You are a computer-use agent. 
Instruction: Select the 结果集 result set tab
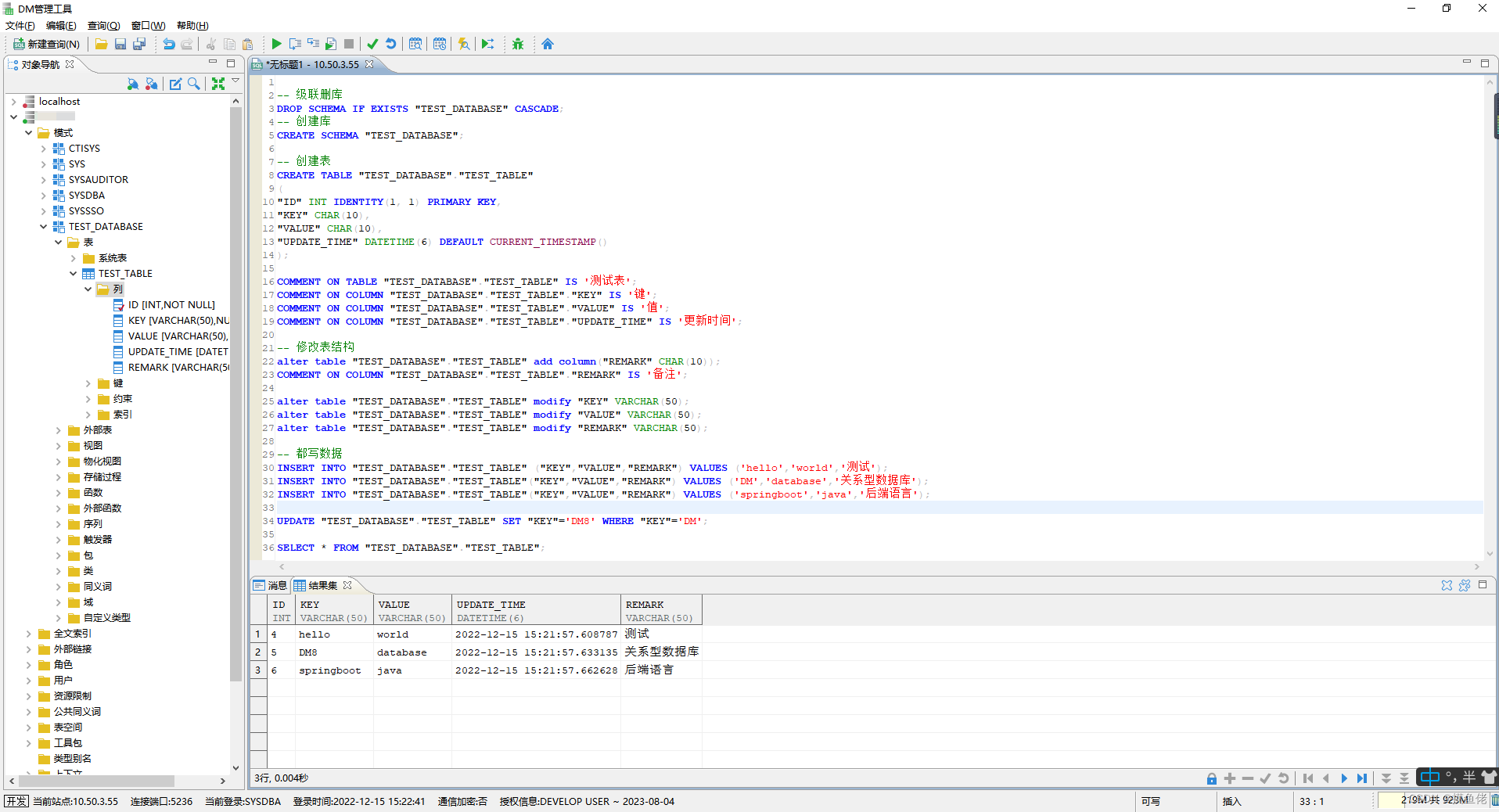point(315,585)
